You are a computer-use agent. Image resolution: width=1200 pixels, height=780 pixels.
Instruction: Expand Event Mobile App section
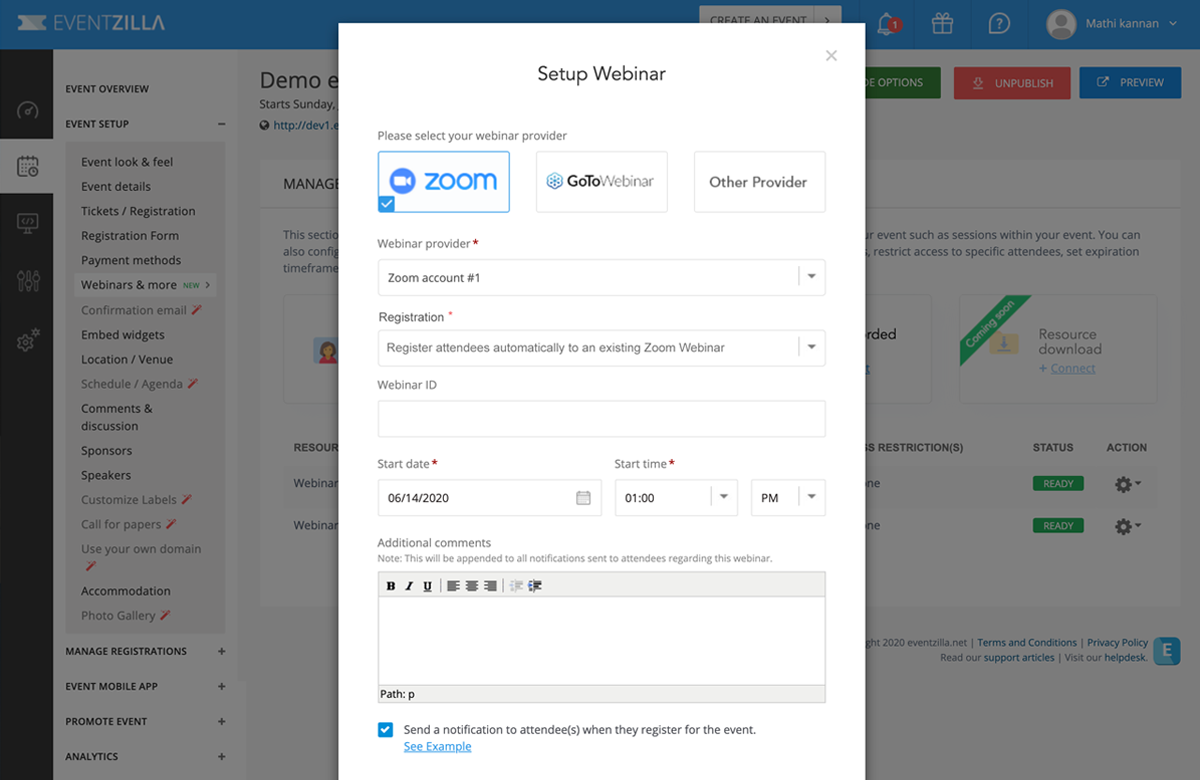tap(221, 686)
